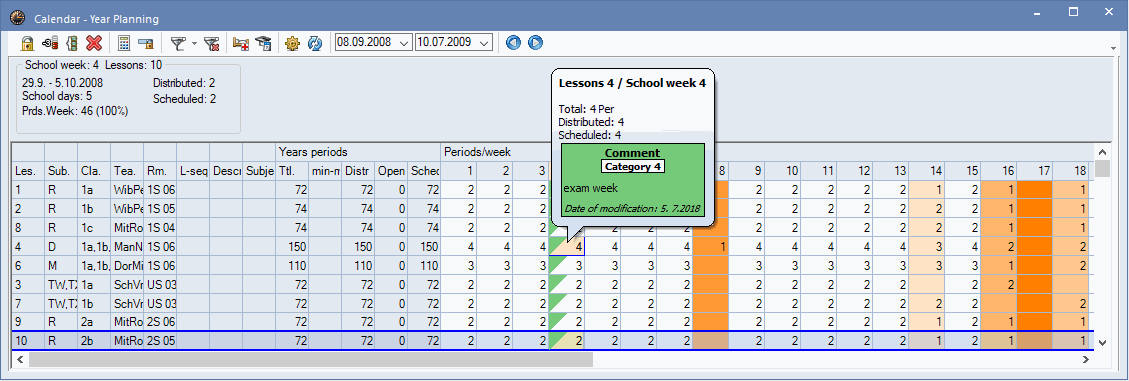Viewport: 1129px width, 381px height.
Task: Click light orange week 14 cell in lesson 1
Action: [x=927, y=190]
